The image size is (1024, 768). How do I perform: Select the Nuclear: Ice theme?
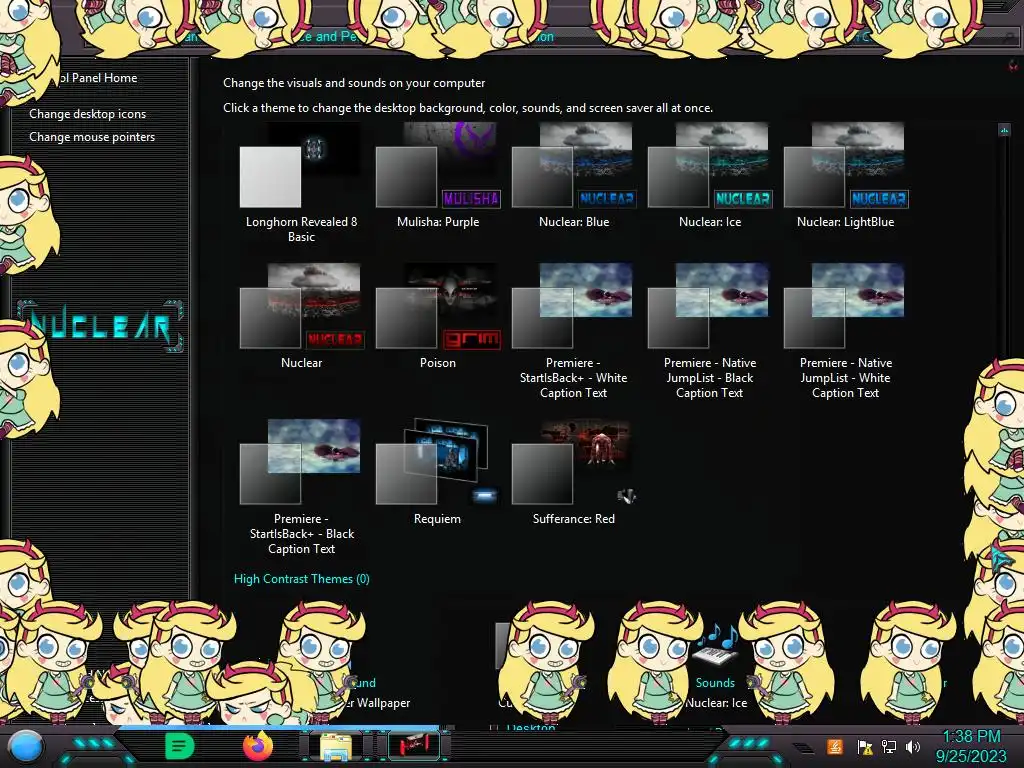coord(710,176)
